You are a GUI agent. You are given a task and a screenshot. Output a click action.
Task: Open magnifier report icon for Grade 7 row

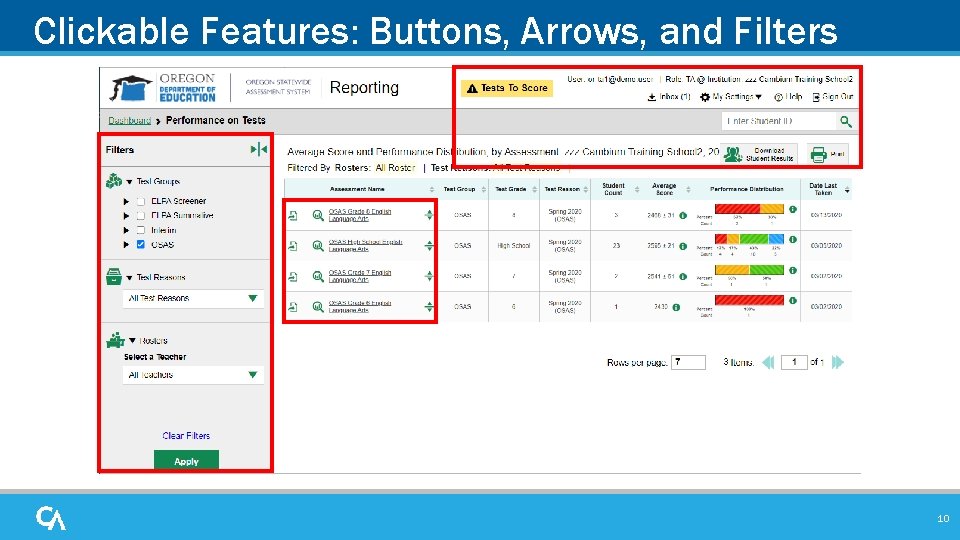(318, 276)
